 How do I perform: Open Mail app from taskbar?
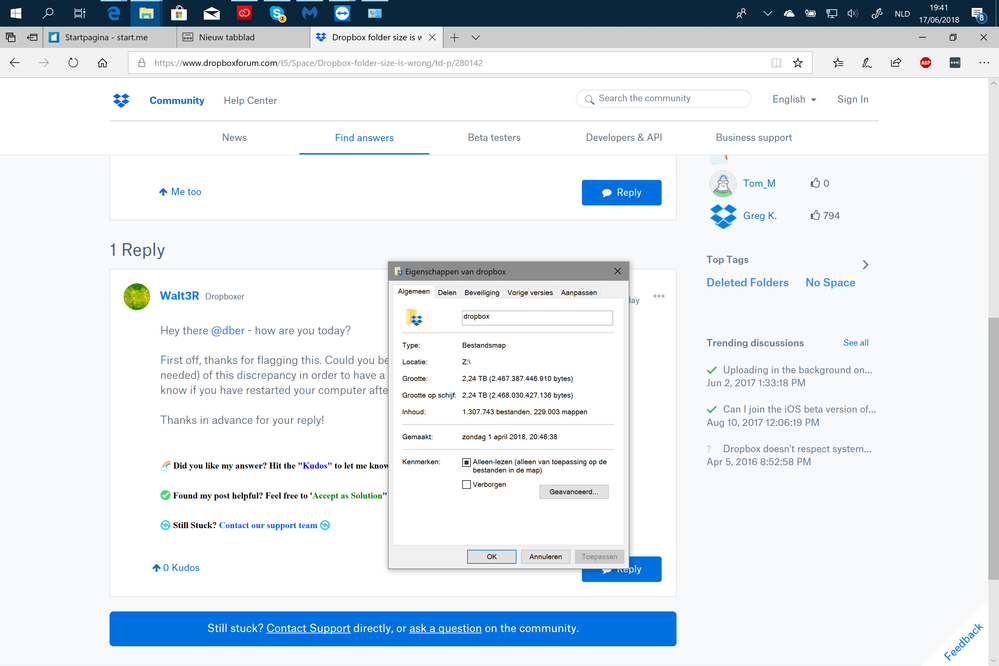point(212,13)
